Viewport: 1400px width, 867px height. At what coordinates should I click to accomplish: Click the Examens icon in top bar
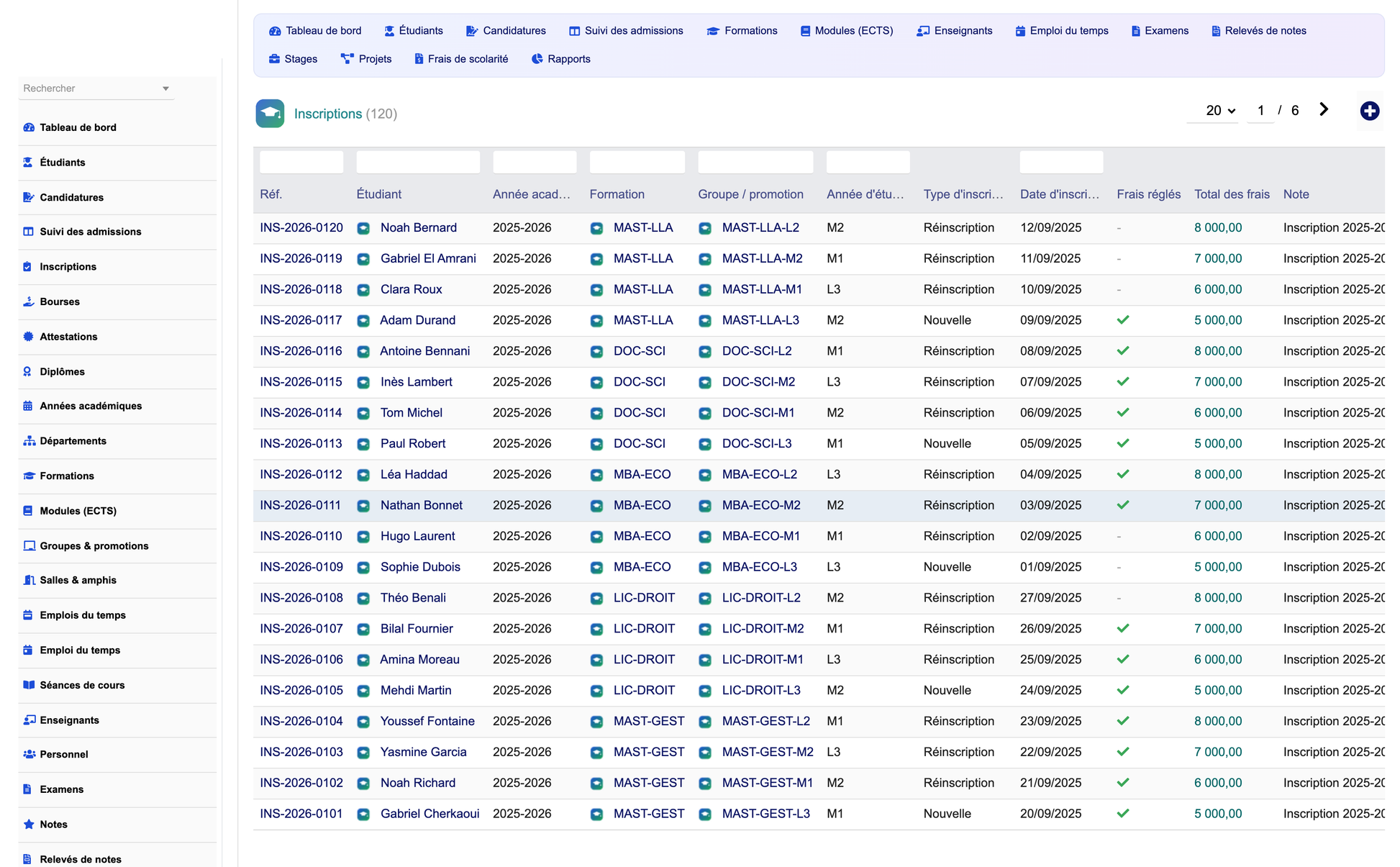1135,31
